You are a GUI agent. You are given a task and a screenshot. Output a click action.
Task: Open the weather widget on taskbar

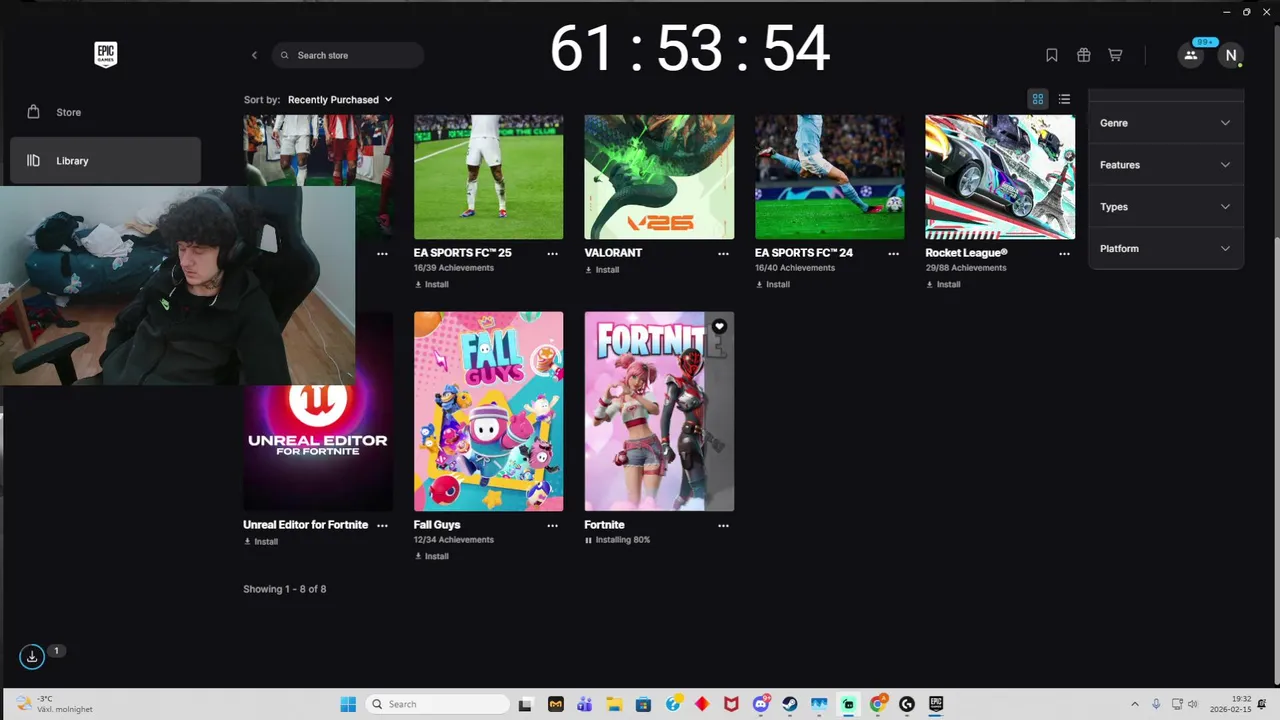[55, 704]
